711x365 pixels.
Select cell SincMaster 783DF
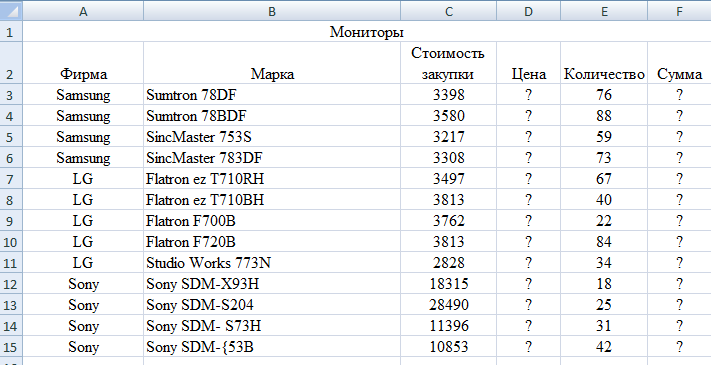click(x=272, y=158)
